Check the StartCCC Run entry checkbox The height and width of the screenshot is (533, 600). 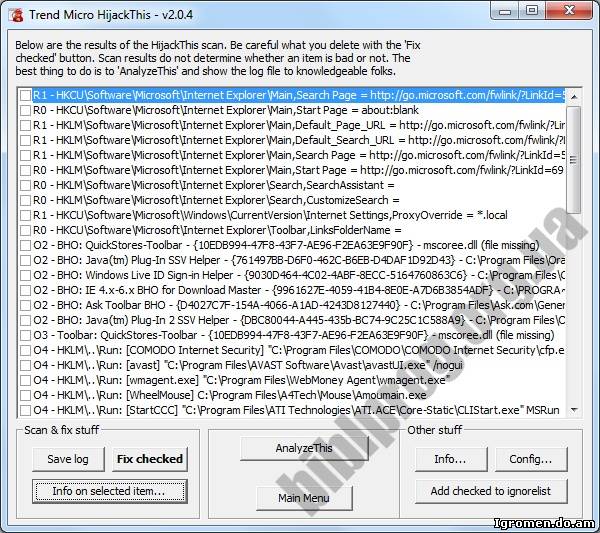pyautogui.click(x=25, y=411)
